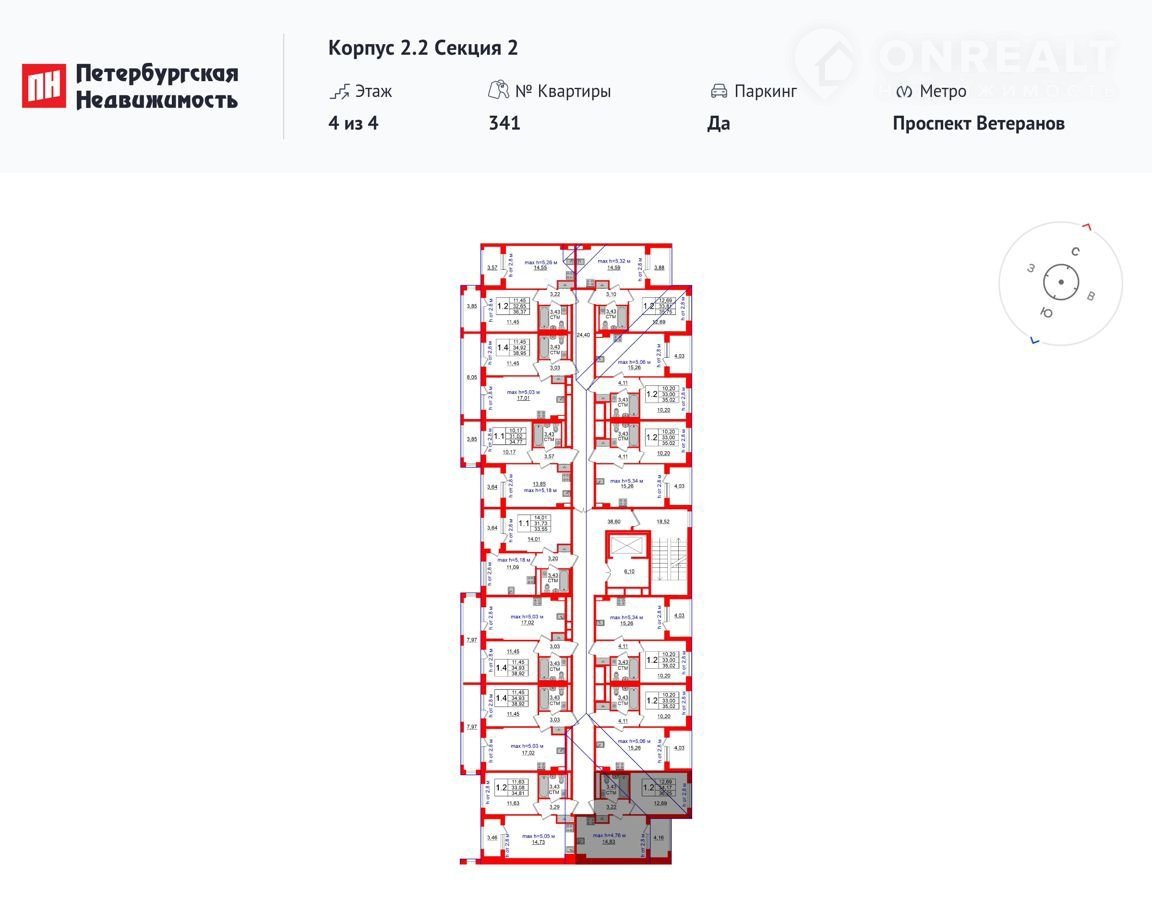Open the Проспект Ветеранов metro station
The height and width of the screenshot is (910, 1152).
979,123
